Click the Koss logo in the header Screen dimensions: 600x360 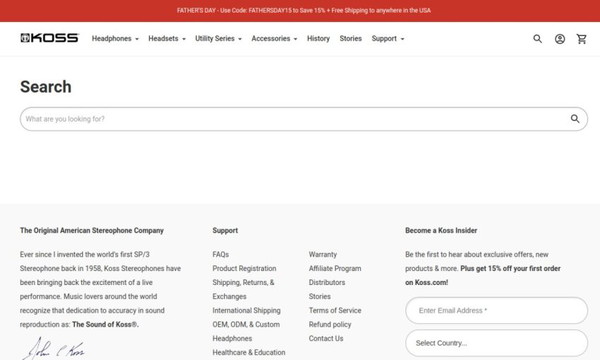coord(50,38)
